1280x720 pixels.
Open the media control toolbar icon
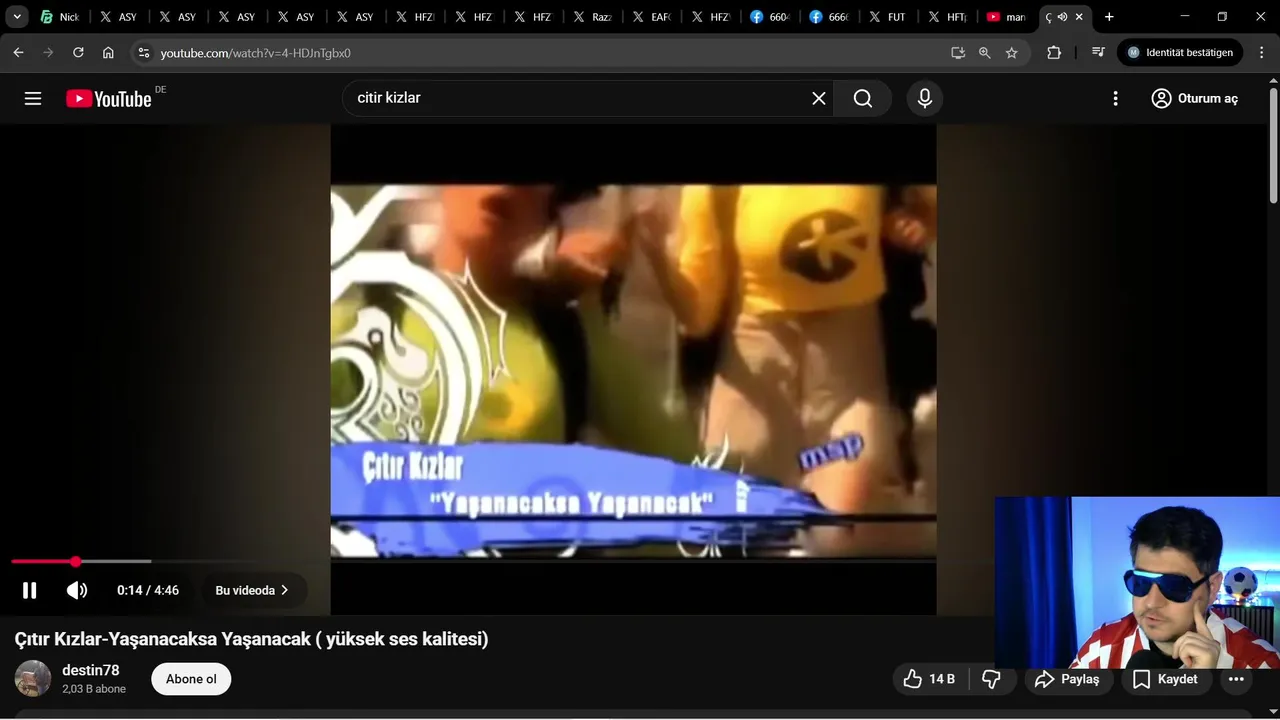click(1098, 53)
